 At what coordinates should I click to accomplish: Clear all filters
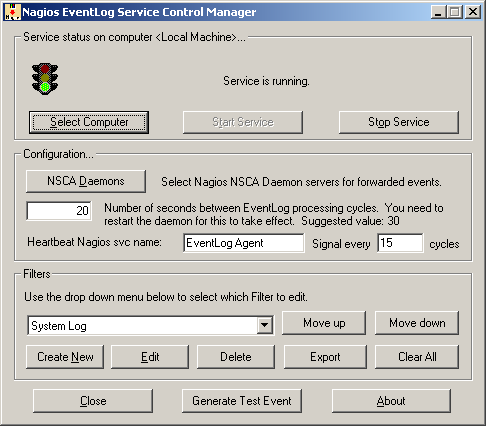417,357
